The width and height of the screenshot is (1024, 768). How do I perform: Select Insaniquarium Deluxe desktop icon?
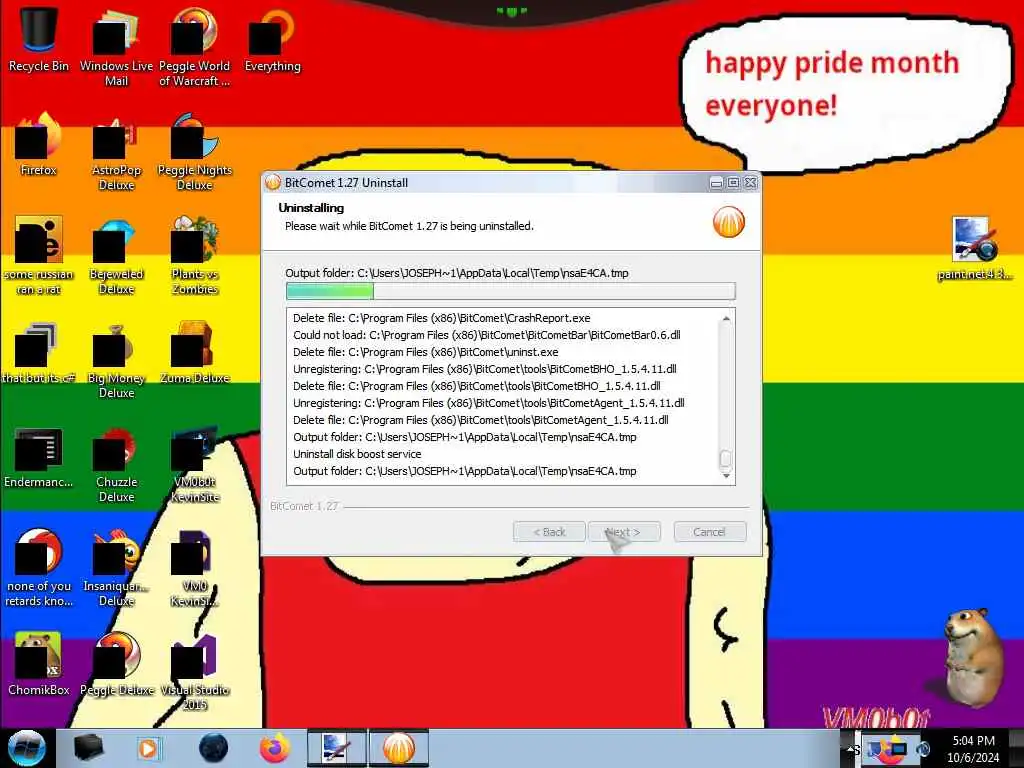tap(116, 568)
